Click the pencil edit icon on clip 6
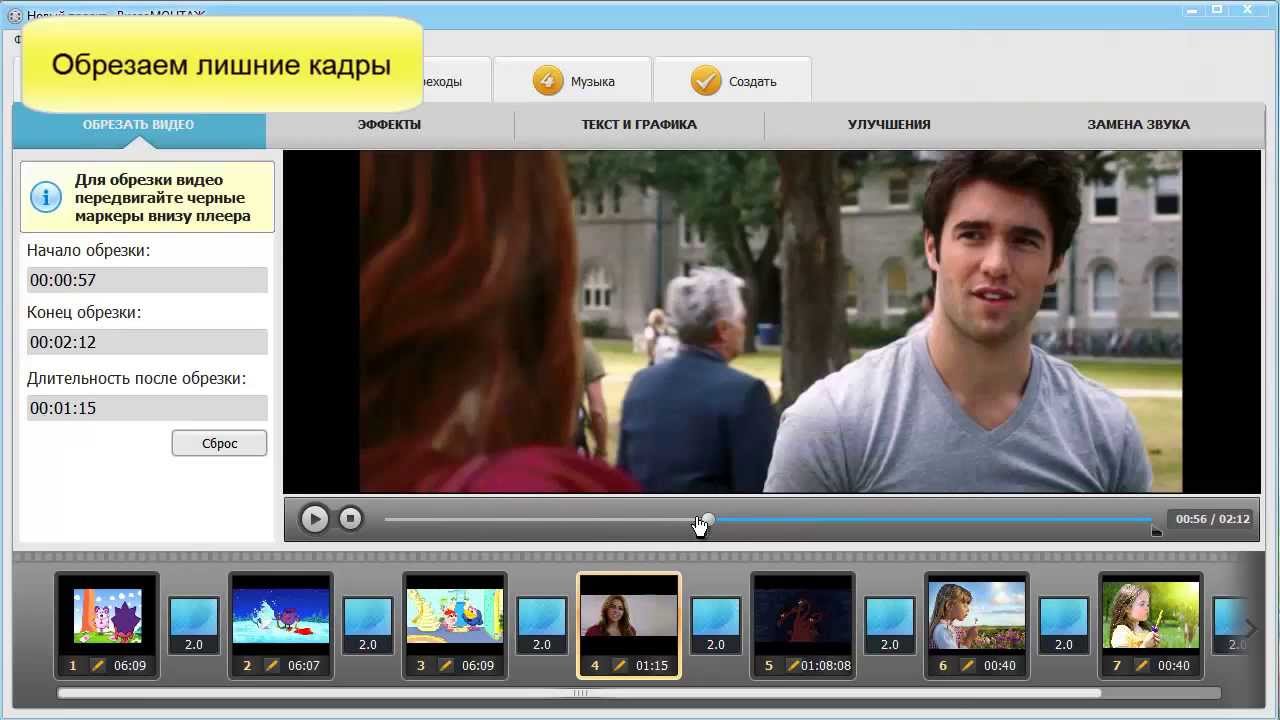The height and width of the screenshot is (720, 1280). pos(968,665)
